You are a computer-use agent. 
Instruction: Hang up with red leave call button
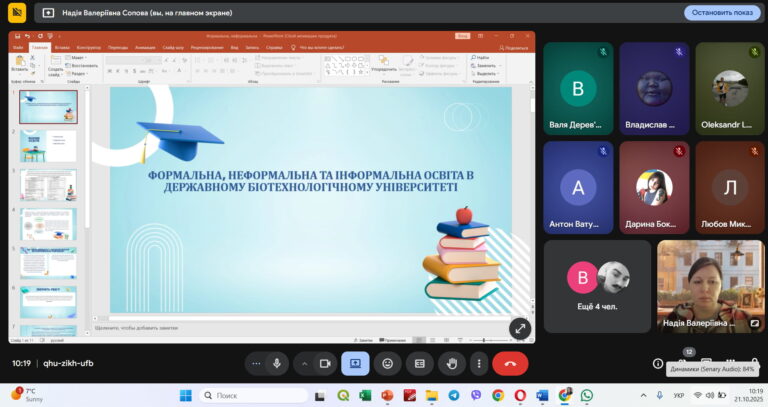point(510,363)
